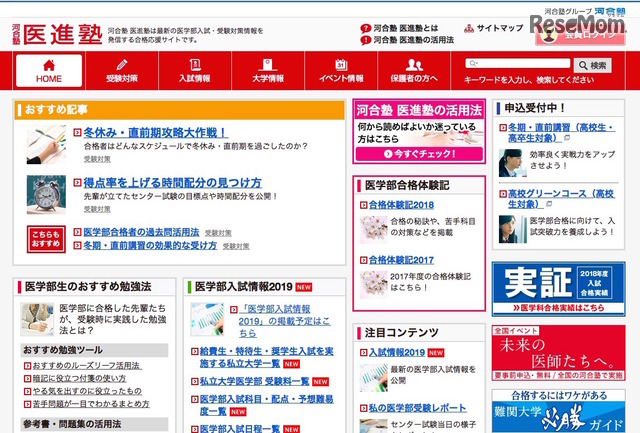Click cherry blossom thumbnail for 合格体験記2018
This screenshot has height=433, width=640.
coord(373,230)
